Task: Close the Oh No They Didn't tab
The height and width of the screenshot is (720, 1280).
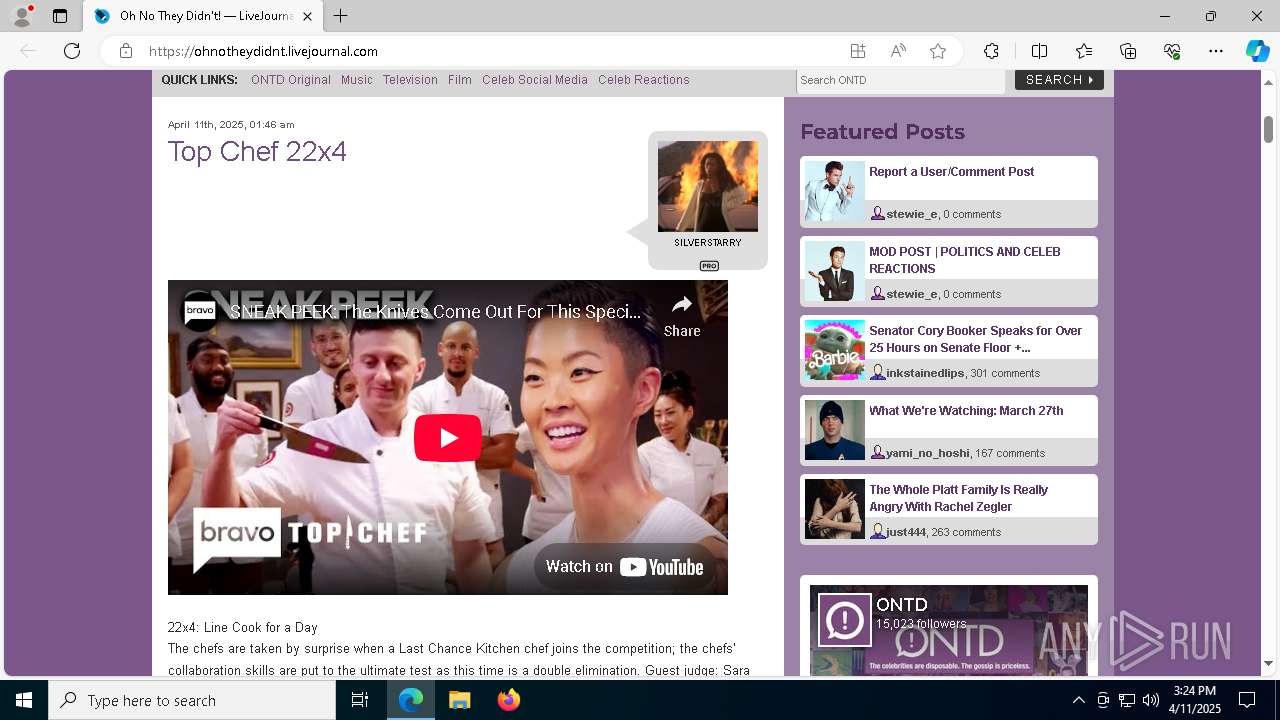Action: point(307,16)
